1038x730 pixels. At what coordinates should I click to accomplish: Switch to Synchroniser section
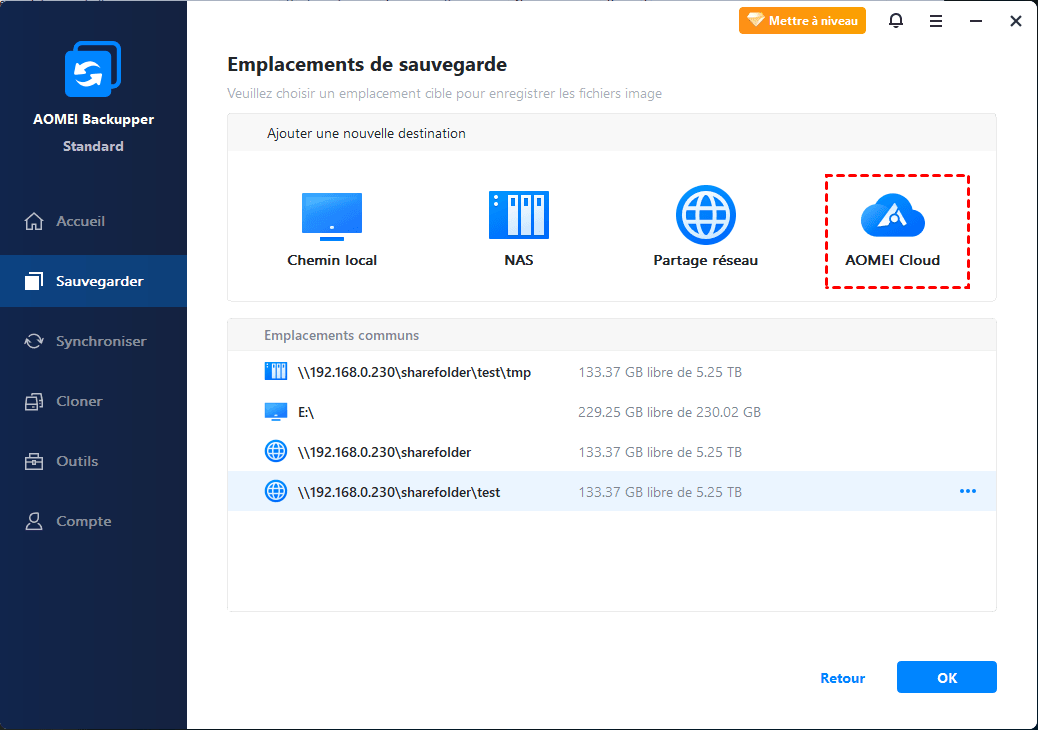[x=93, y=341]
